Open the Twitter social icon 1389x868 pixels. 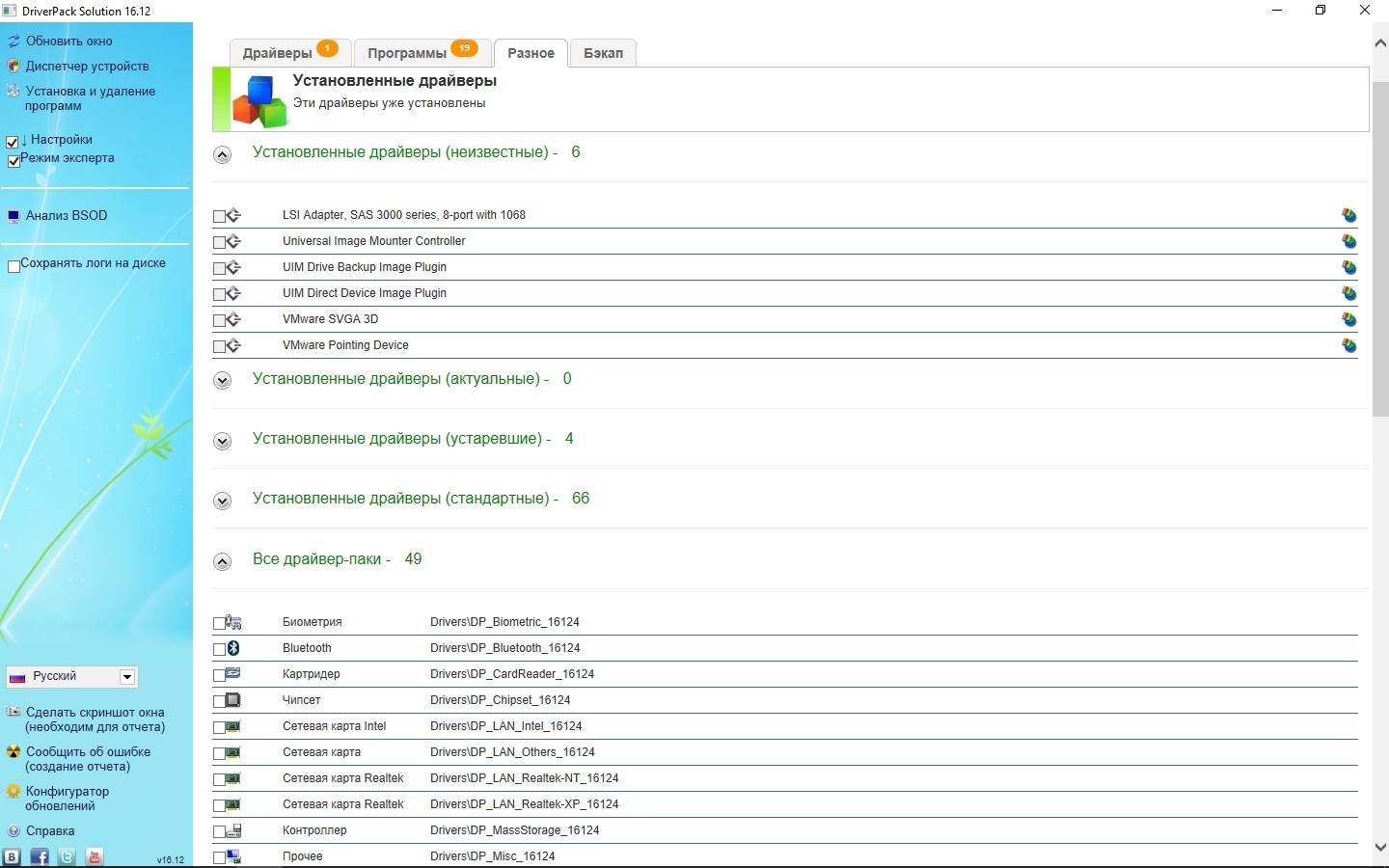pos(67,856)
